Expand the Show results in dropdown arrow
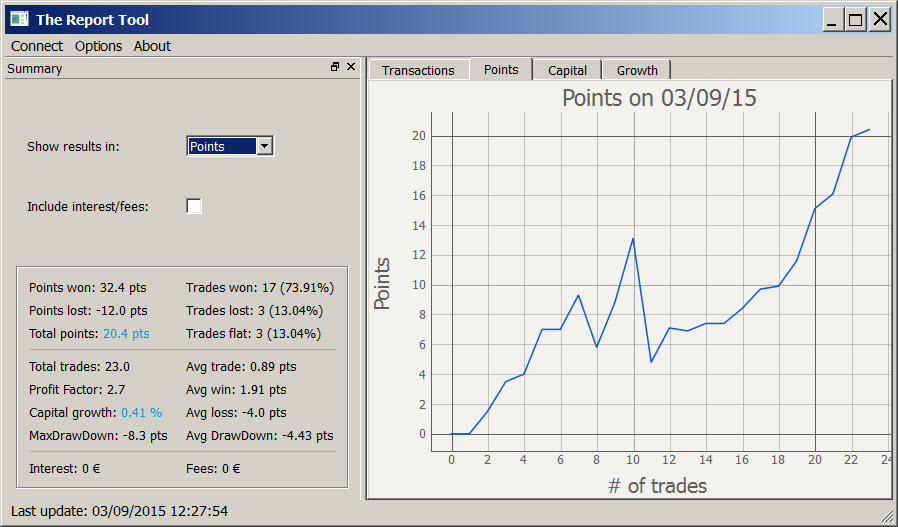898x527 pixels. pyautogui.click(x=264, y=146)
